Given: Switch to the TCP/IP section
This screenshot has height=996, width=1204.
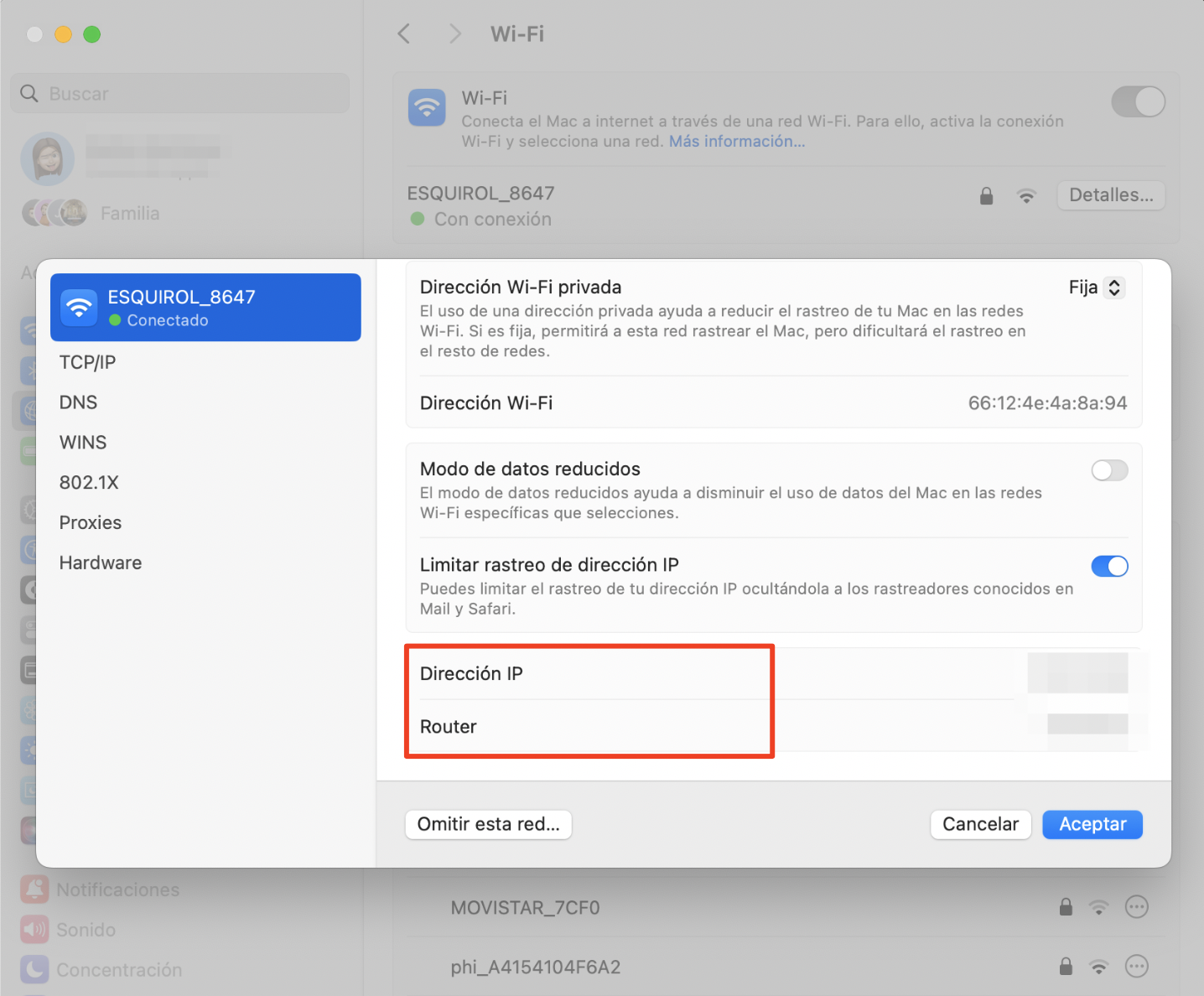Looking at the screenshot, I should pyautogui.click(x=87, y=361).
